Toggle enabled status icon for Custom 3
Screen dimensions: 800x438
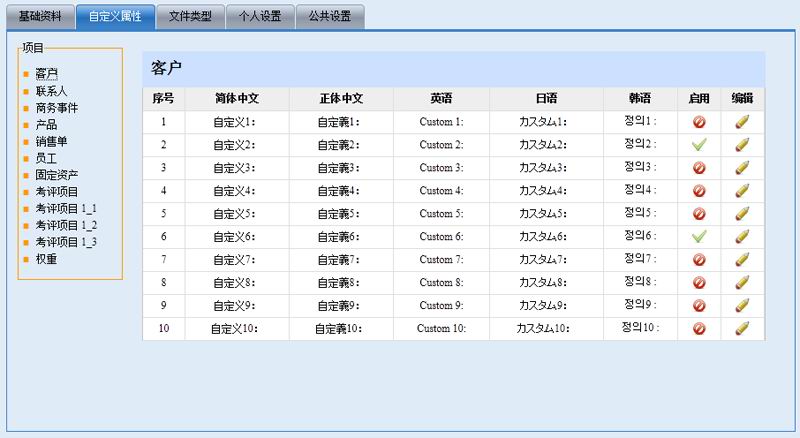[699, 168]
